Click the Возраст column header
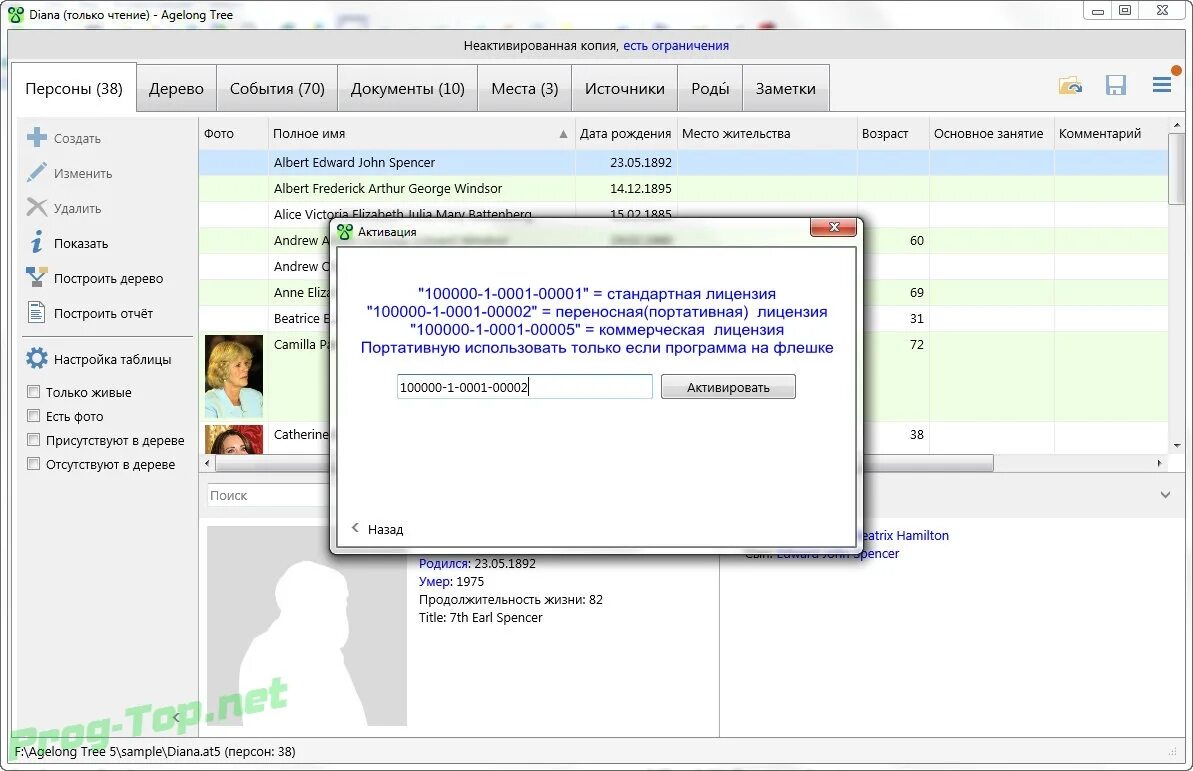 tap(893, 133)
